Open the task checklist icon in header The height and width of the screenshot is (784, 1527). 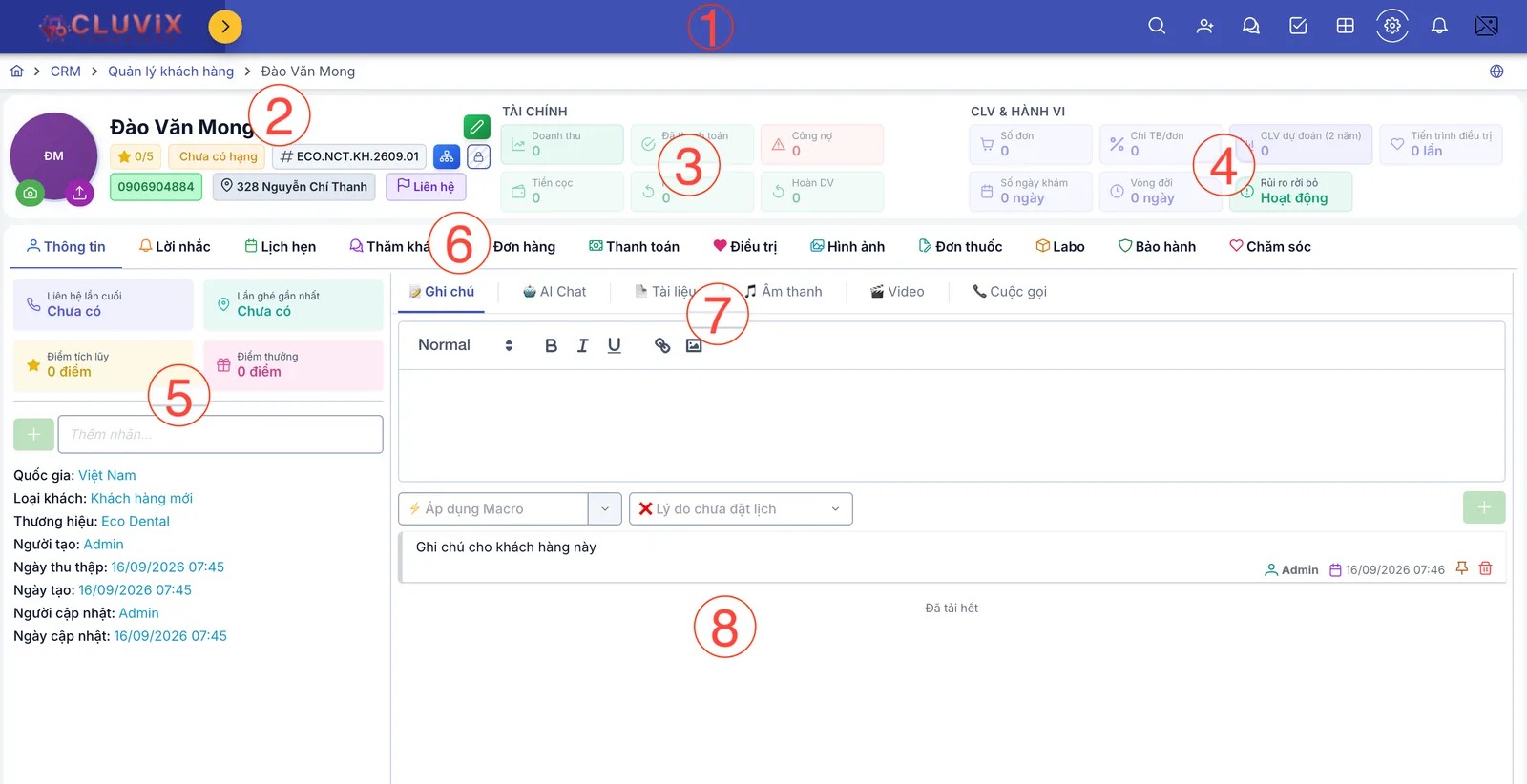(1298, 26)
